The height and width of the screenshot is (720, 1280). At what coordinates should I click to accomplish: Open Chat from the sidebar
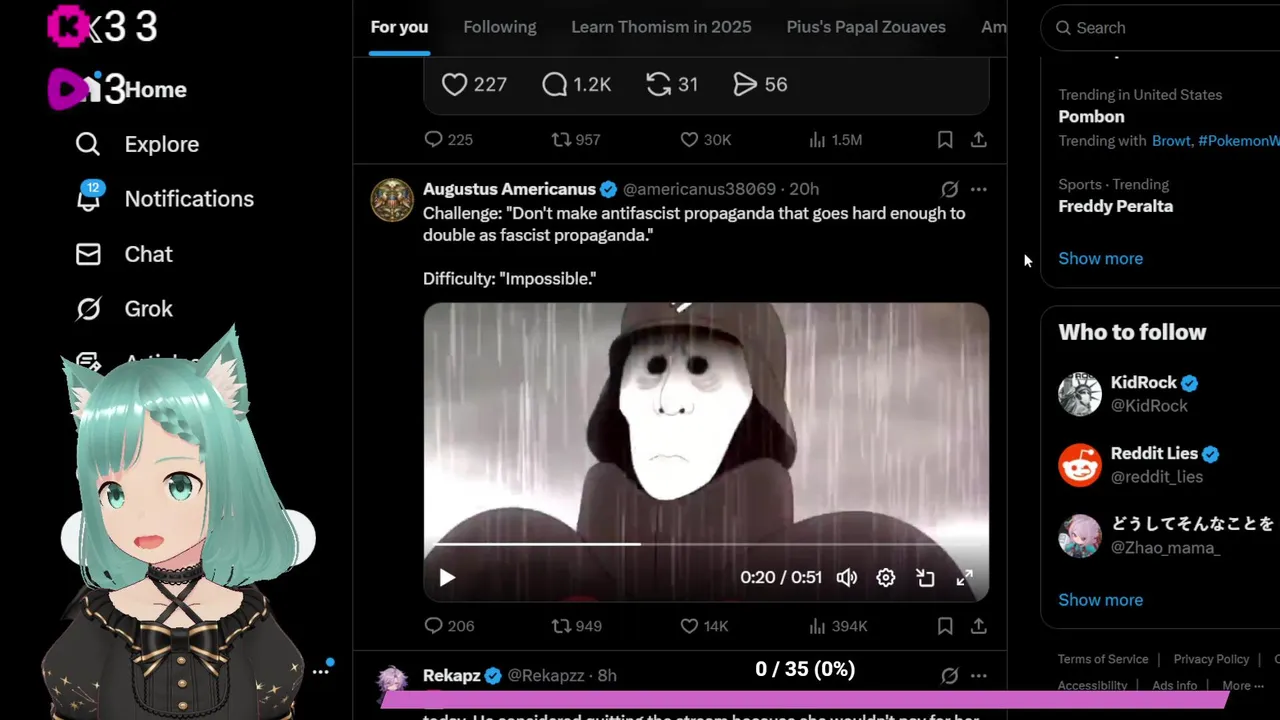click(x=124, y=254)
